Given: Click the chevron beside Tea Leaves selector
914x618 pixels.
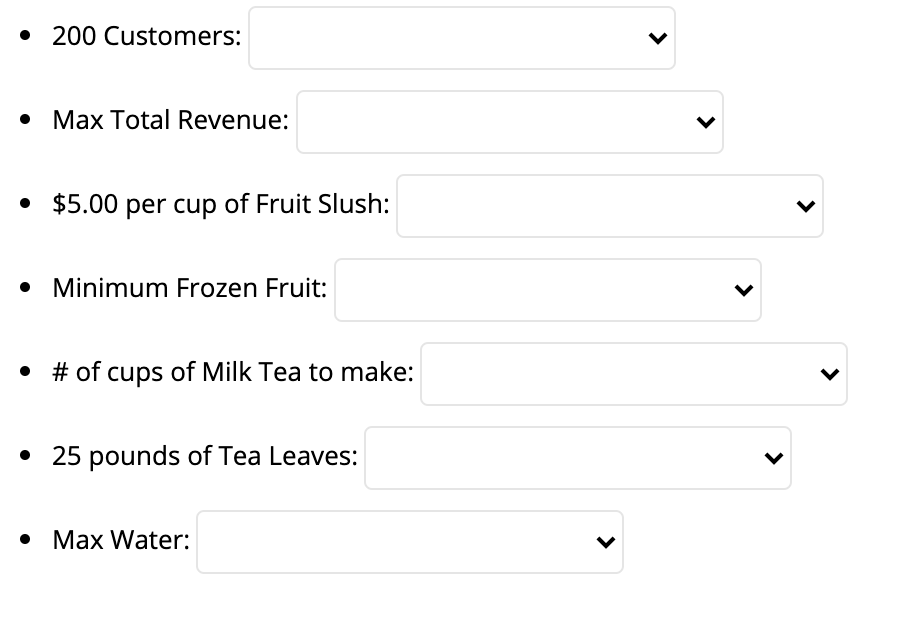Looking at the screenshot, I should click(x=772, y=458).
